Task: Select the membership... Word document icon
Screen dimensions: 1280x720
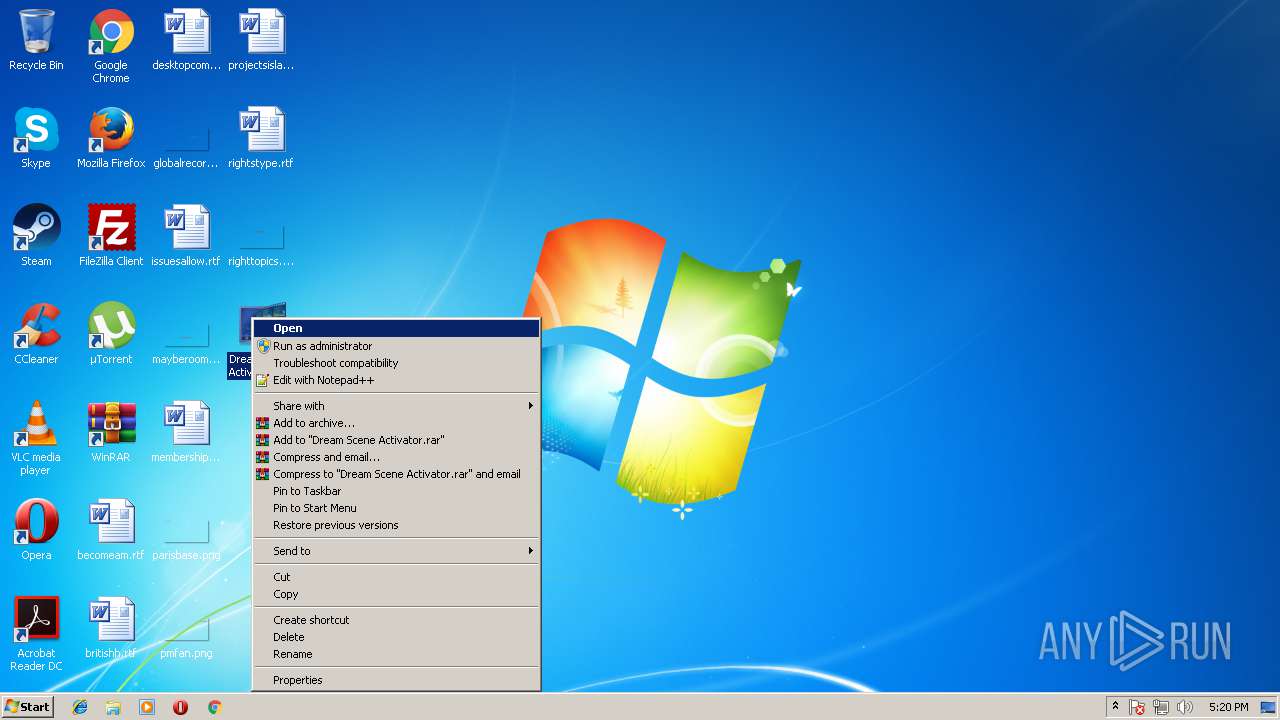Action: click(186, 432)
